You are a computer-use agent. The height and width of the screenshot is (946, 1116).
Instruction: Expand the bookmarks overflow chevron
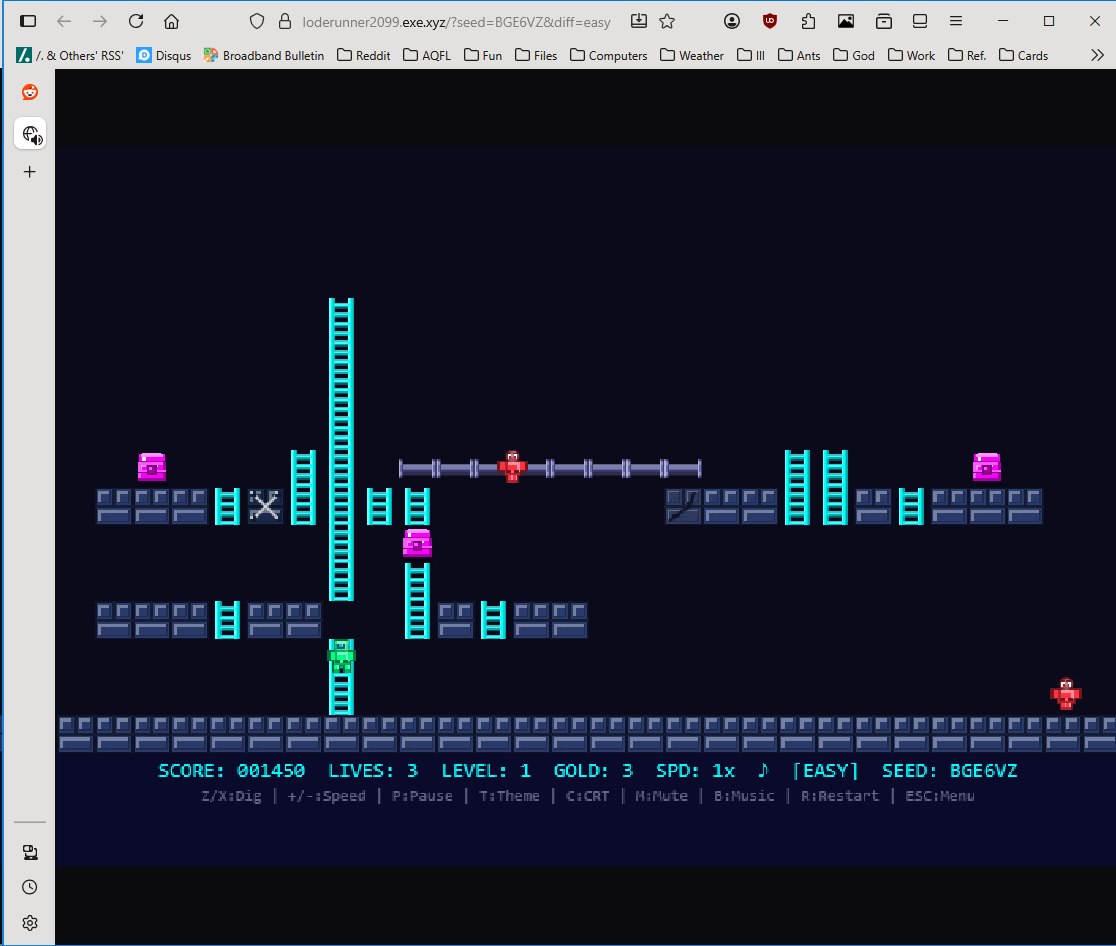[1096, 55]
